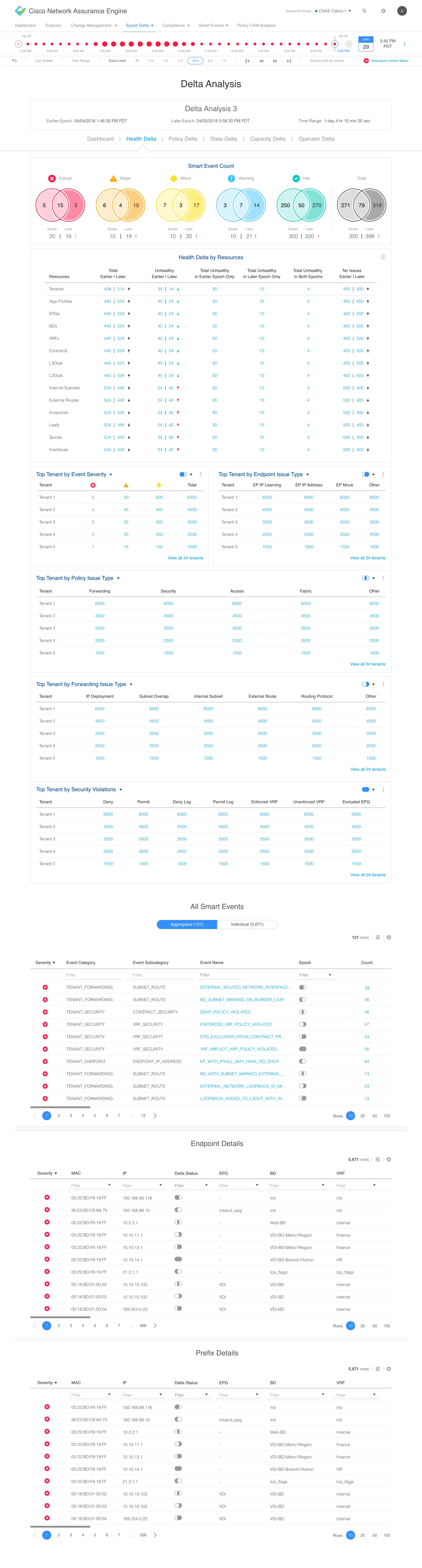Open the Epoch filter dropdown in All Smart Events

point(315,975)
